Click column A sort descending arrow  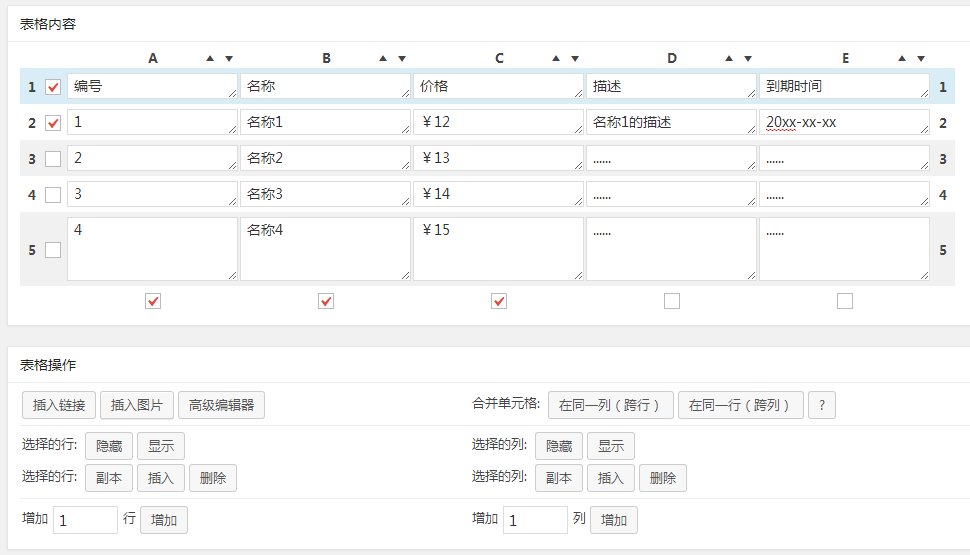[229, 59]
